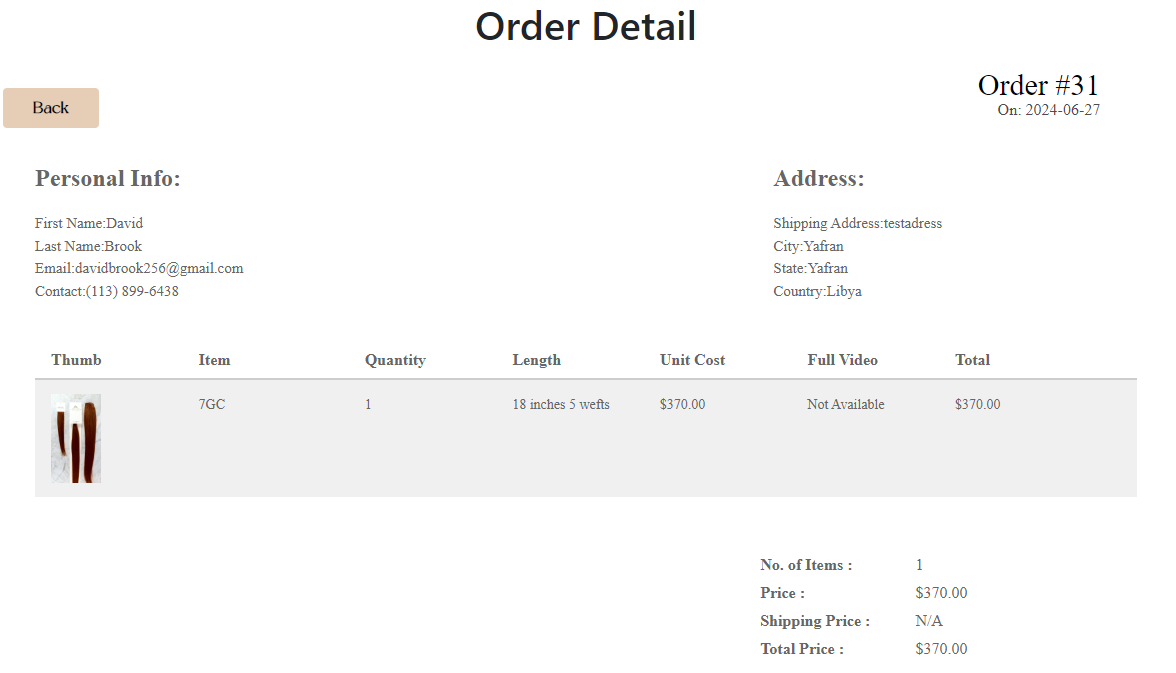This screenshot has width=1176, height=673.
Task: Click the Item column header
Action: pyautogui.click(x=214, y=360)
